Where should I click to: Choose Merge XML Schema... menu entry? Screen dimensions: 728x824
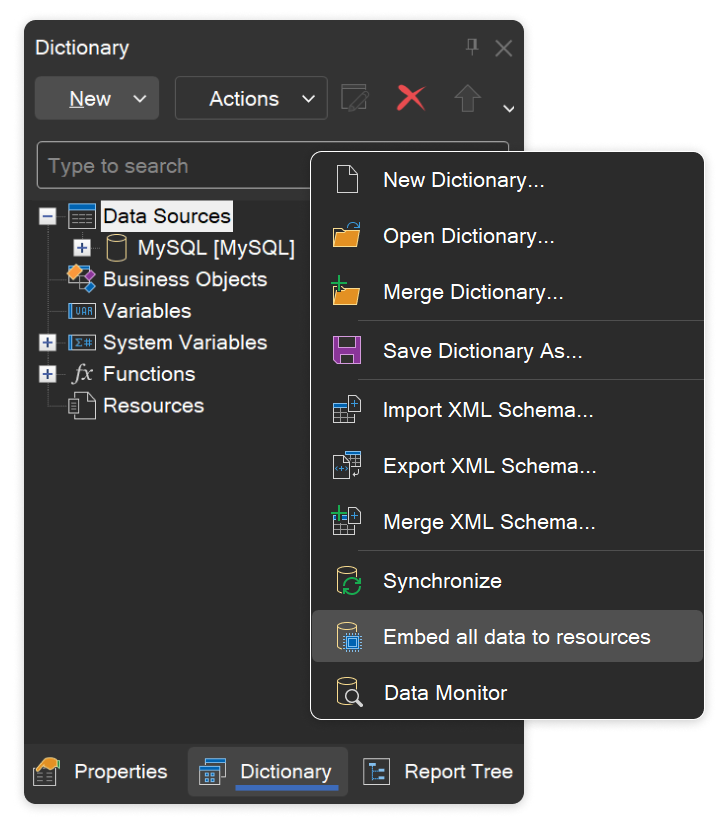(x=507, y=522)
